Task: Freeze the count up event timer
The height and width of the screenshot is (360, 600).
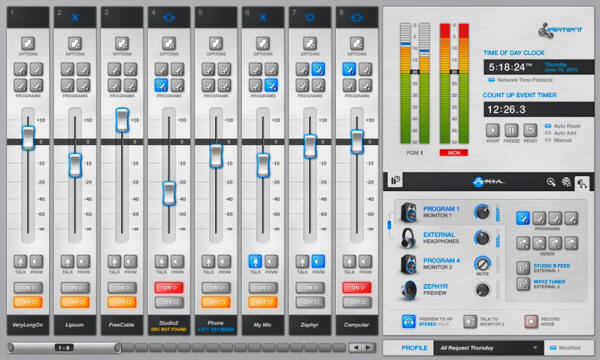Action: tap(511, 130)
